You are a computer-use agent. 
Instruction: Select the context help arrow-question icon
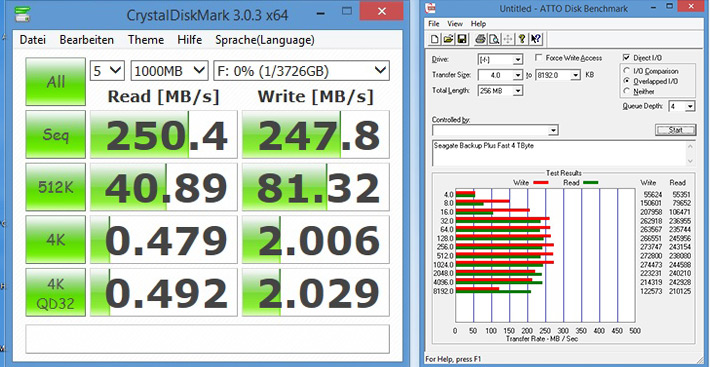coord(536,39)
